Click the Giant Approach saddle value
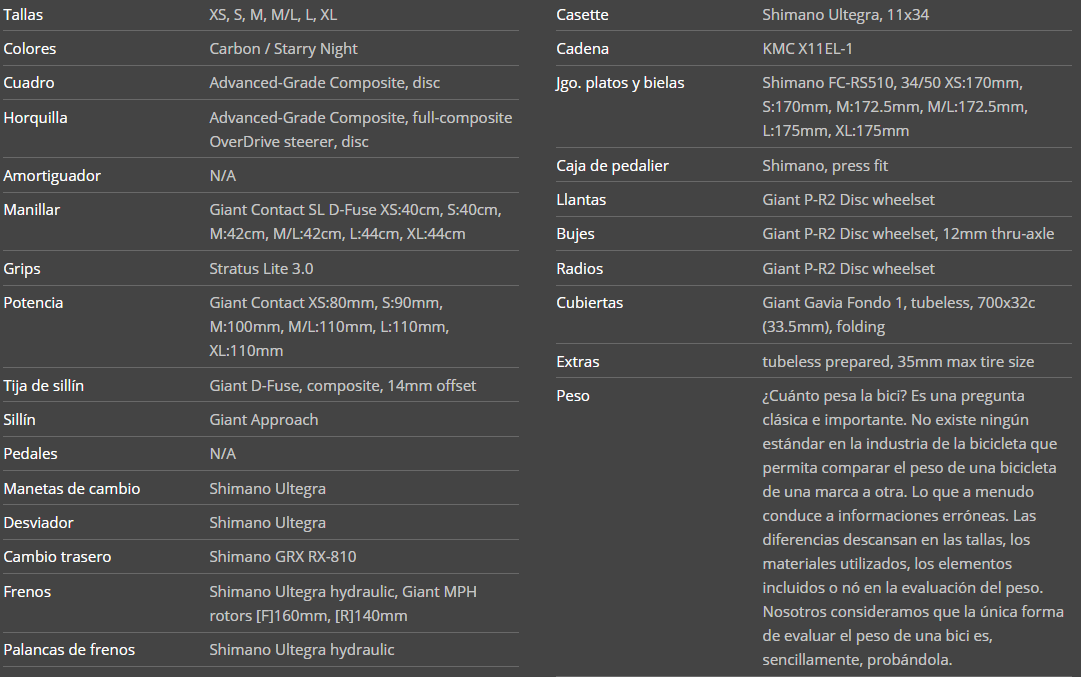Viewport: 1081px width, 677px height. (263, 420)
